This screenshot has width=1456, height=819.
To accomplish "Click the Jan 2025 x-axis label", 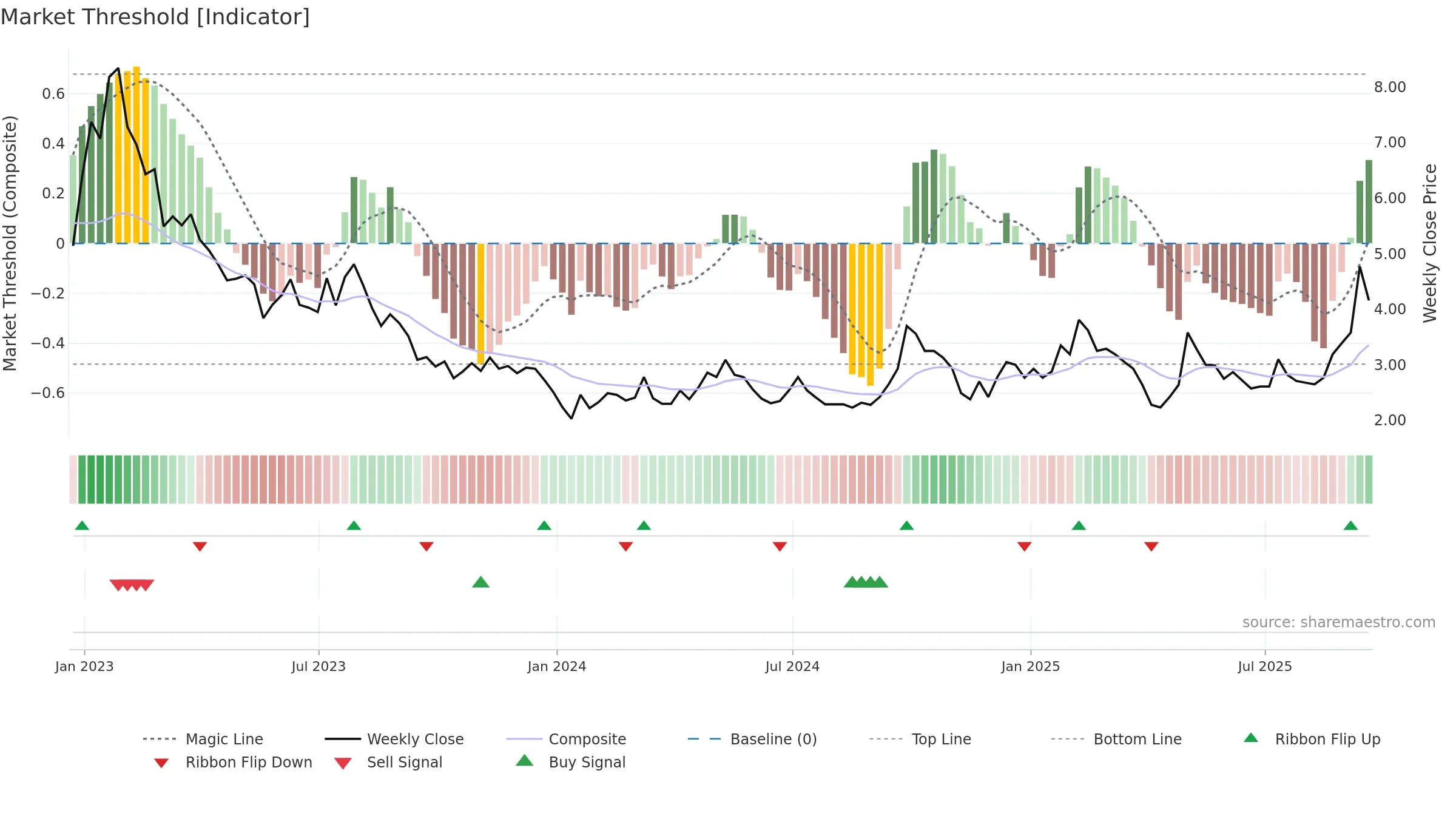I will (1030, 666).
